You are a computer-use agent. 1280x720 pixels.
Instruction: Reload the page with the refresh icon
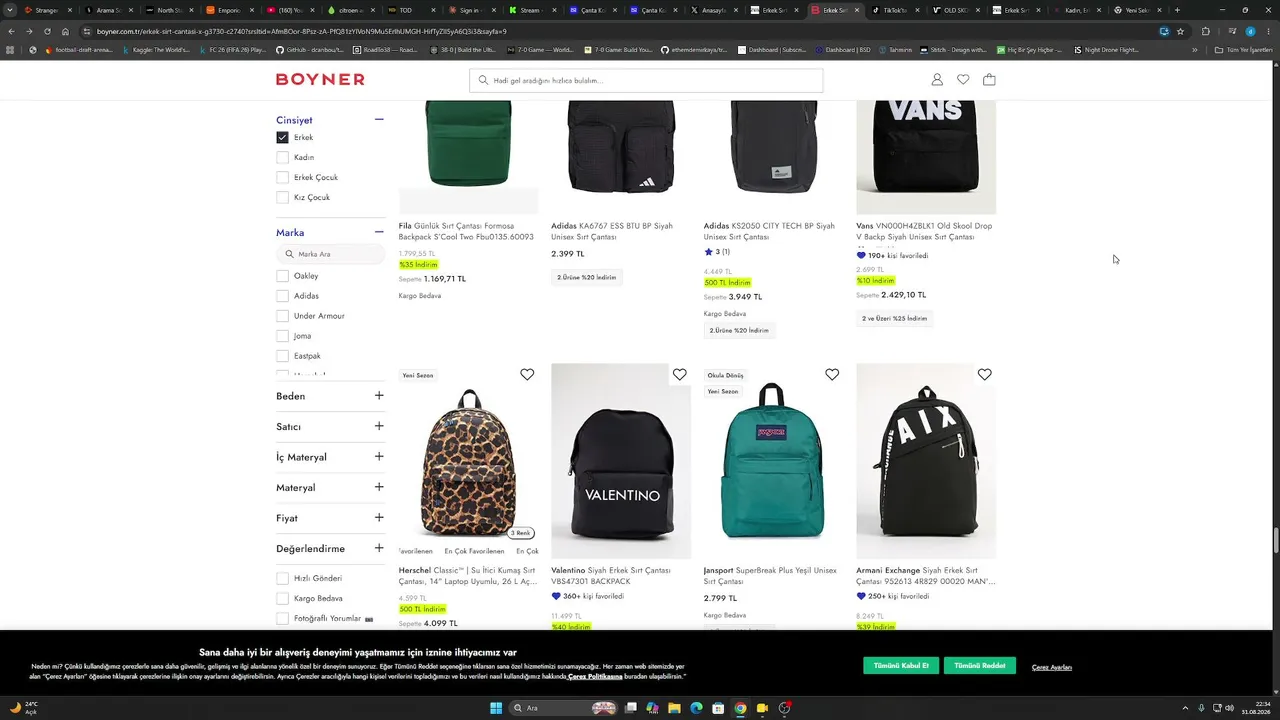point(47,31)
